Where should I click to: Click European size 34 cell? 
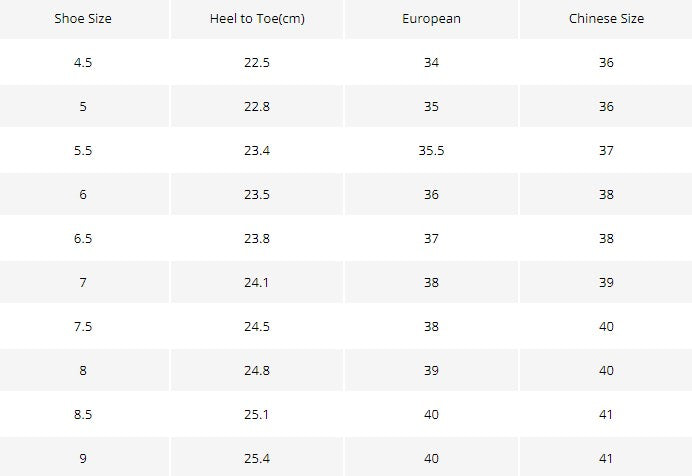[431, 62]
